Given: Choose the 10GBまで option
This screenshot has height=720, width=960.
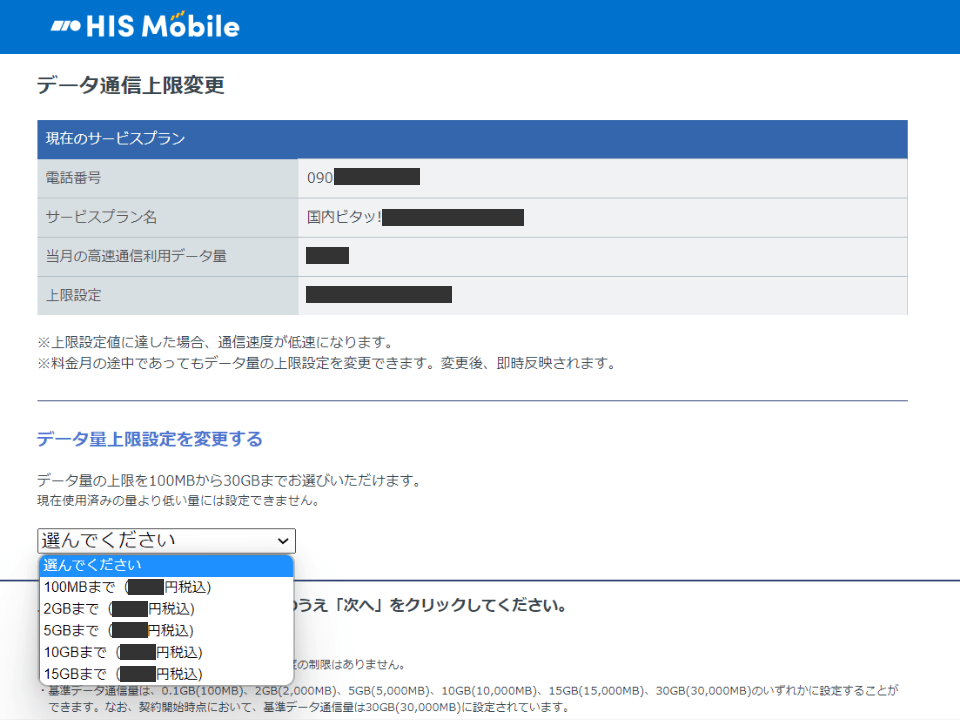Looking at the screenshot, I should click(167, 653).
